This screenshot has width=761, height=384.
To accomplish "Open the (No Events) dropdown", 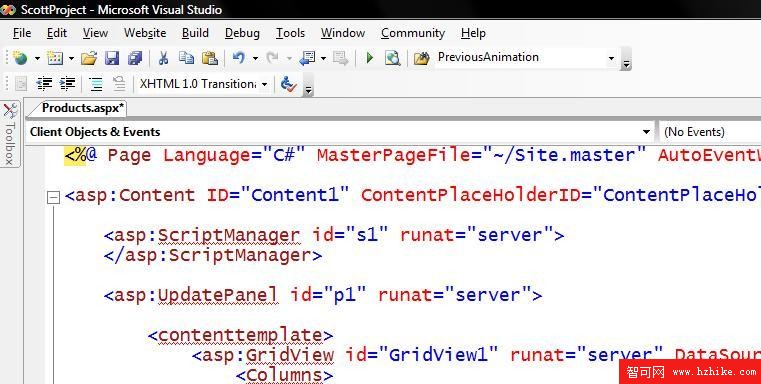I will click(709, 132).
